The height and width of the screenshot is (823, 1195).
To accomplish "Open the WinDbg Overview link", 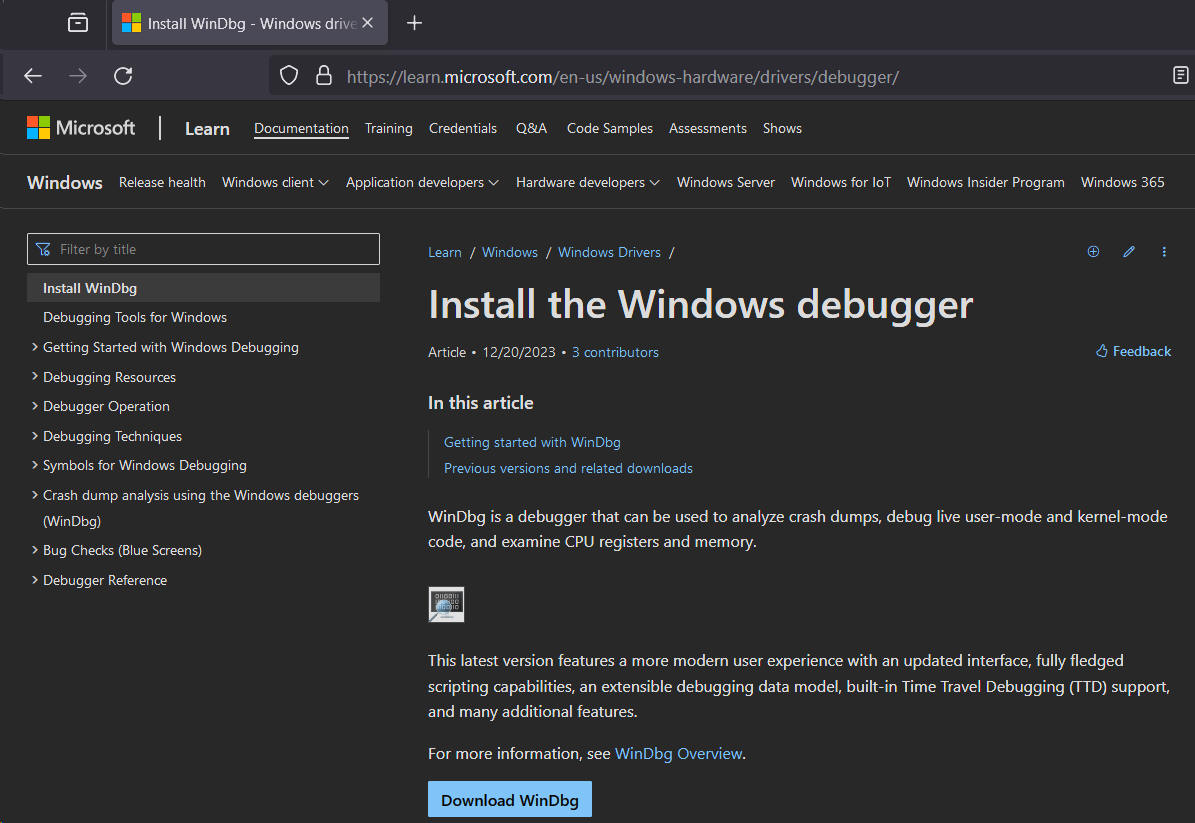I will pyautogui.click(x=678, y=754).
